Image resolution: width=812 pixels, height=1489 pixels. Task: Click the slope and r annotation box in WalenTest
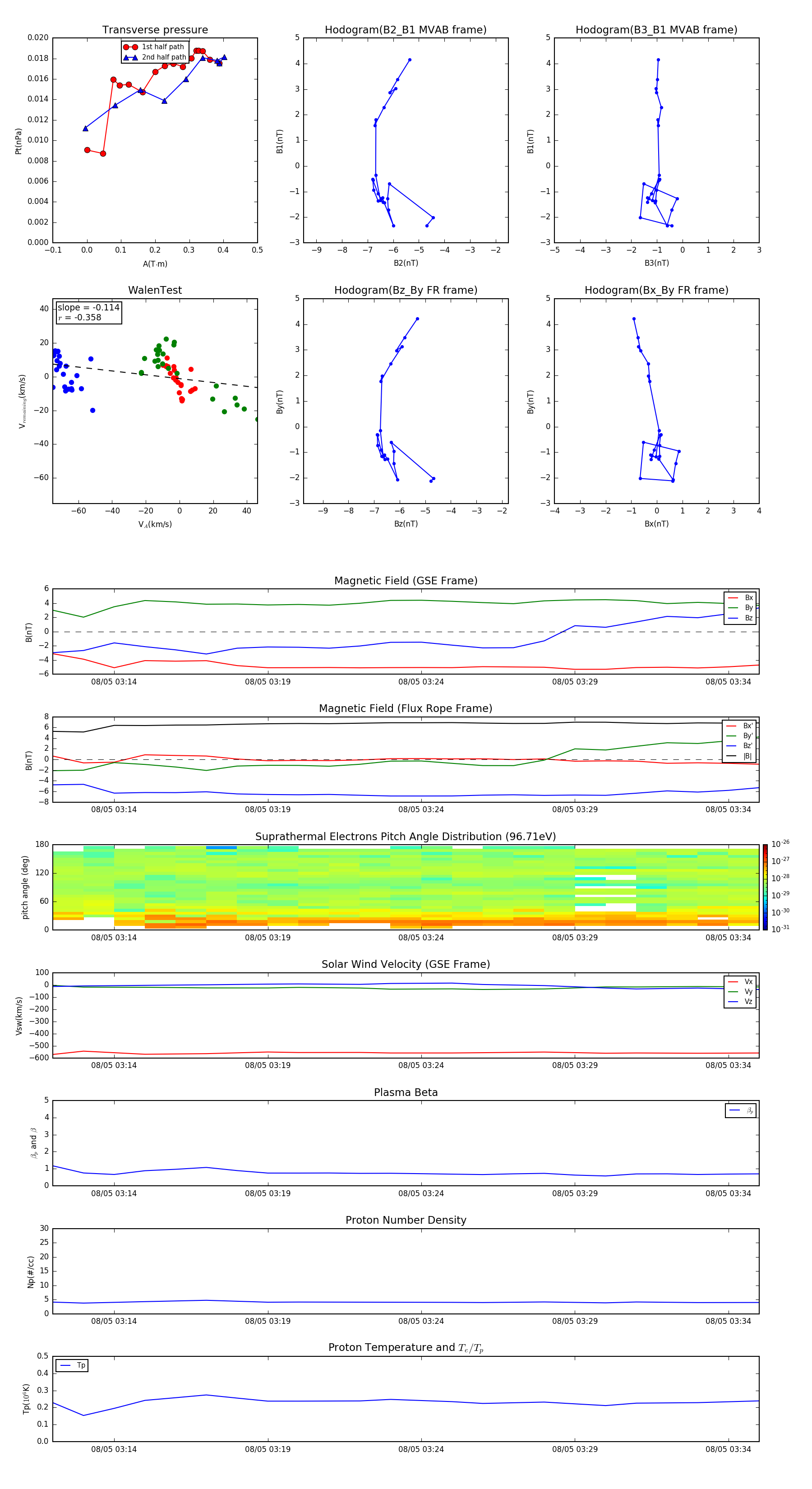pyautogui.click(x=88, y=313)
